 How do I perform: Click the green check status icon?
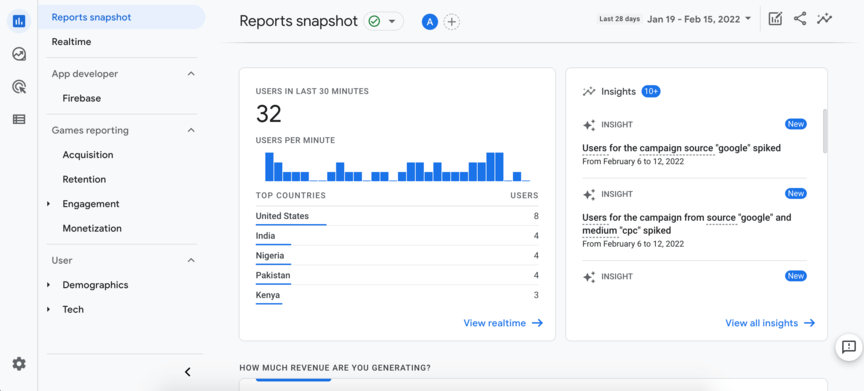[375, 21]
